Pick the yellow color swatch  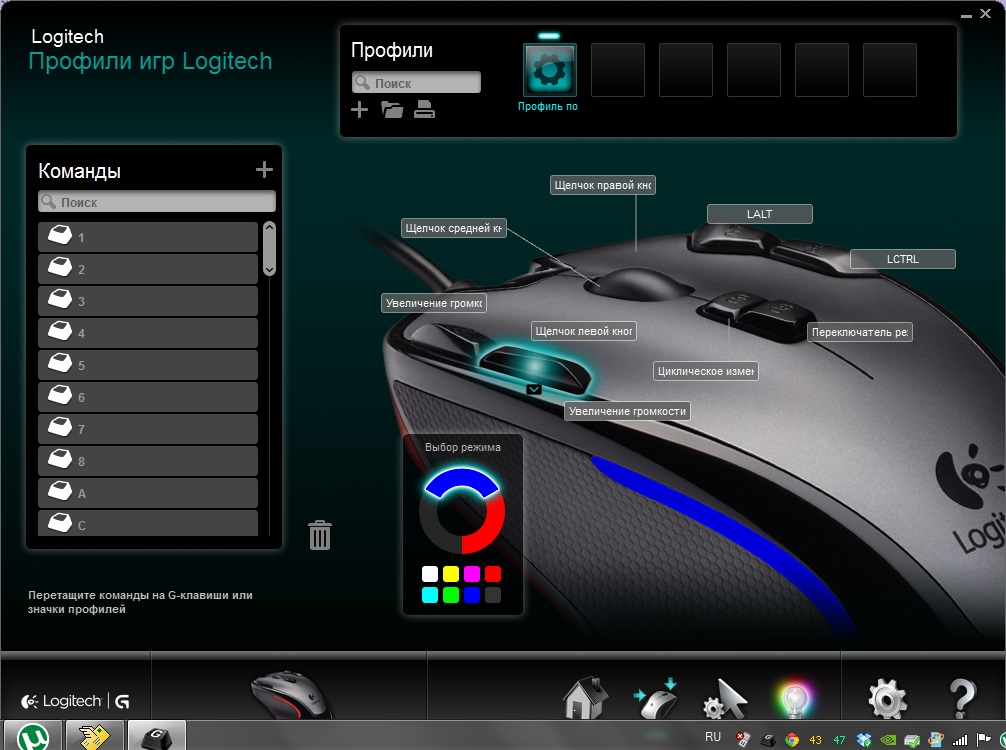pyautogui.click(x=451, y=574)
